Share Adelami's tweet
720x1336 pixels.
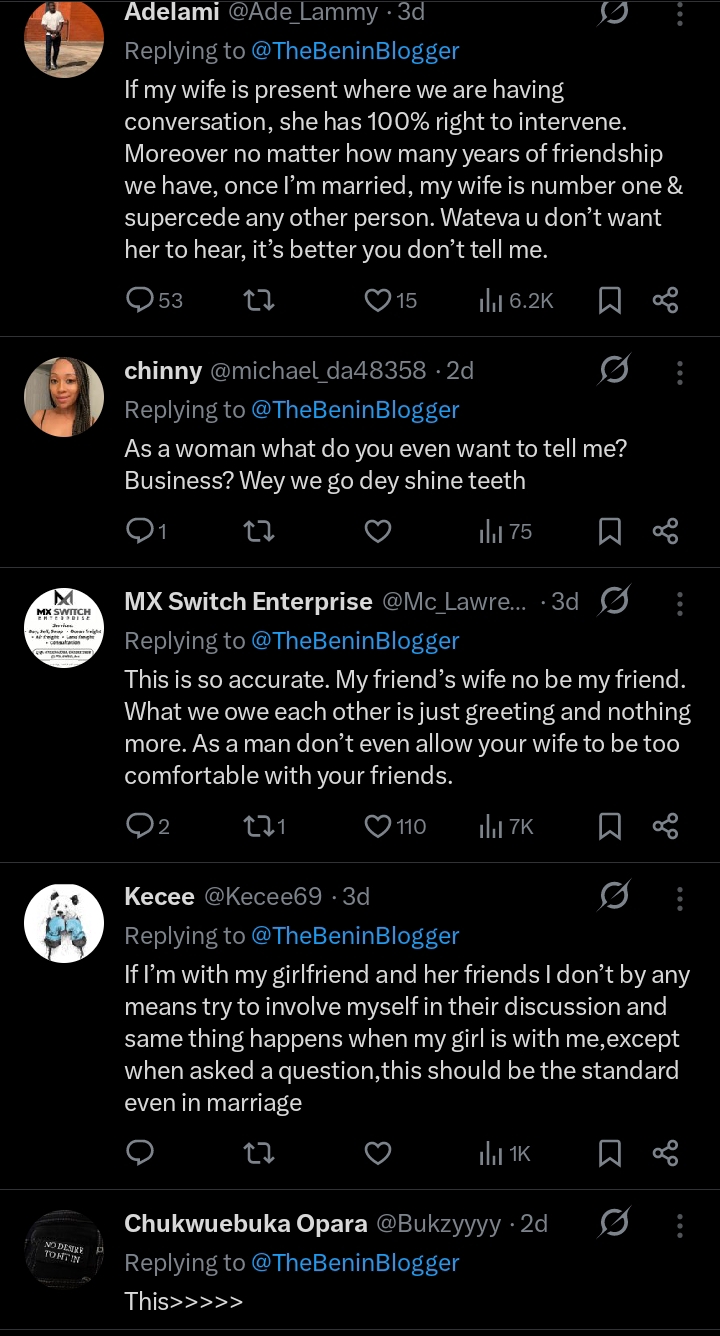pyautogui.click(x=665, y=300)
